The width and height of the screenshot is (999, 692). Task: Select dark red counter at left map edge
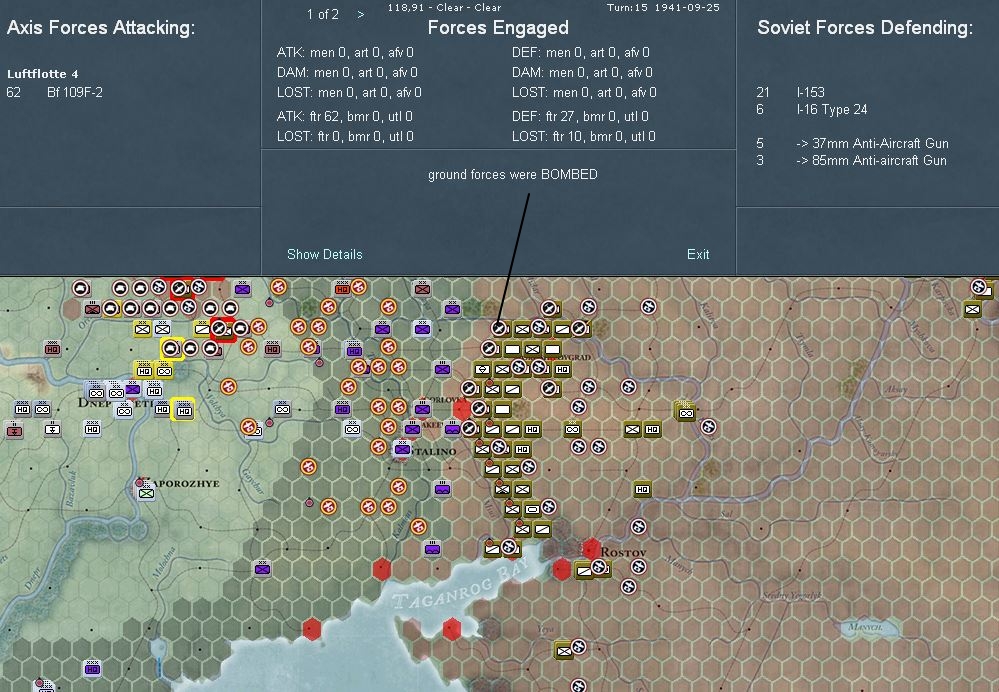point(14,430)
